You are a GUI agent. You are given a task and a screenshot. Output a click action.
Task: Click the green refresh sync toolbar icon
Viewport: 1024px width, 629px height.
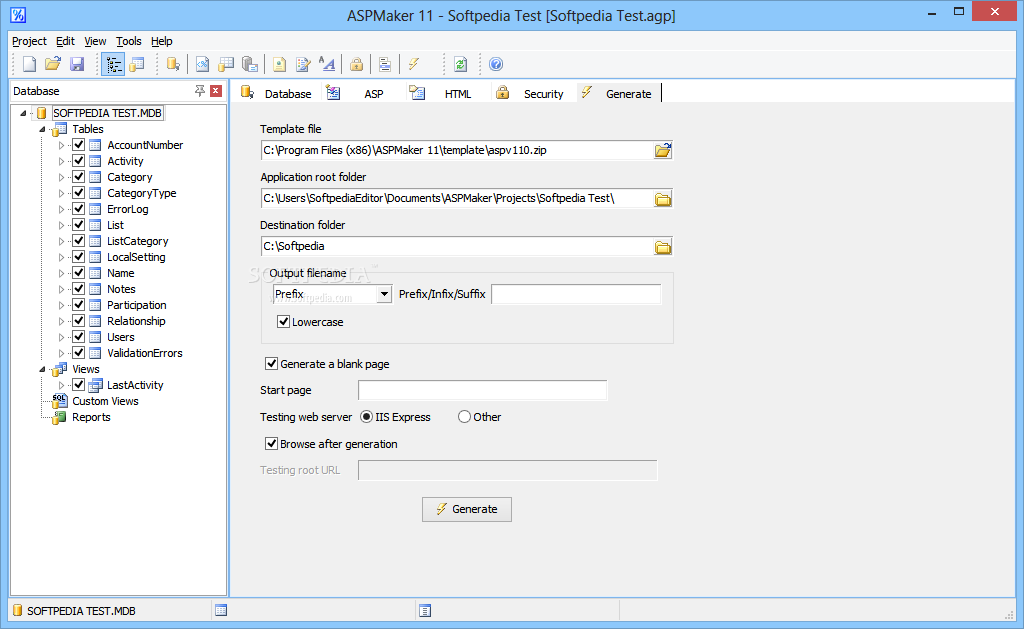pos(460,64)
